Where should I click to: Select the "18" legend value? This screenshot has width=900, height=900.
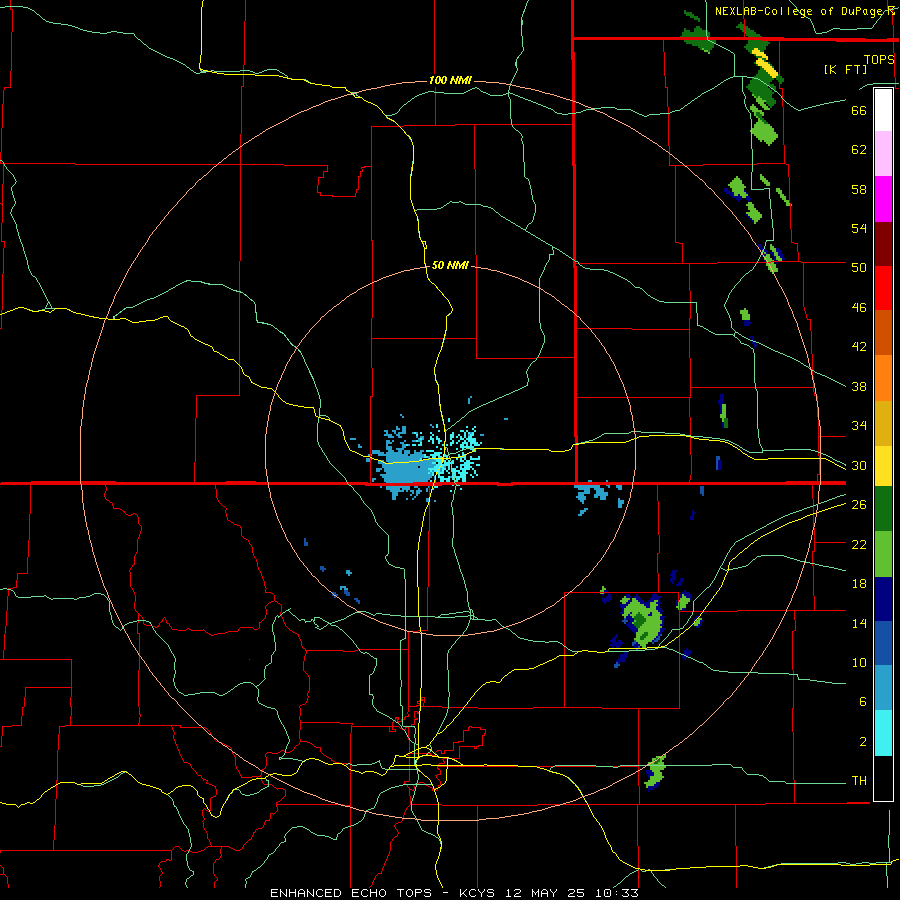[x=859, y=584]
